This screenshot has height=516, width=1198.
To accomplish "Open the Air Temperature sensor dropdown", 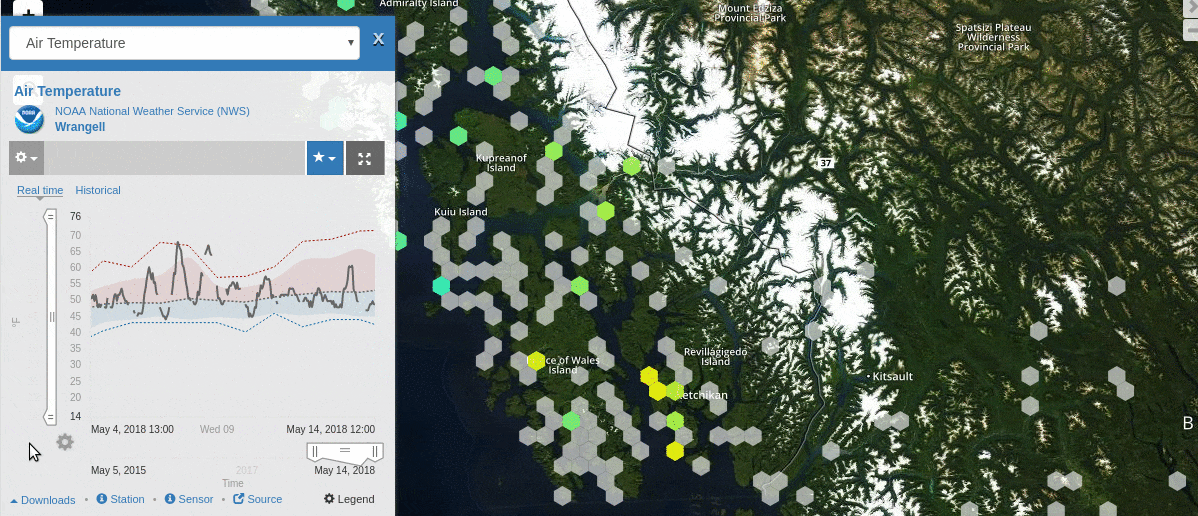I will (x=184, y=43).
